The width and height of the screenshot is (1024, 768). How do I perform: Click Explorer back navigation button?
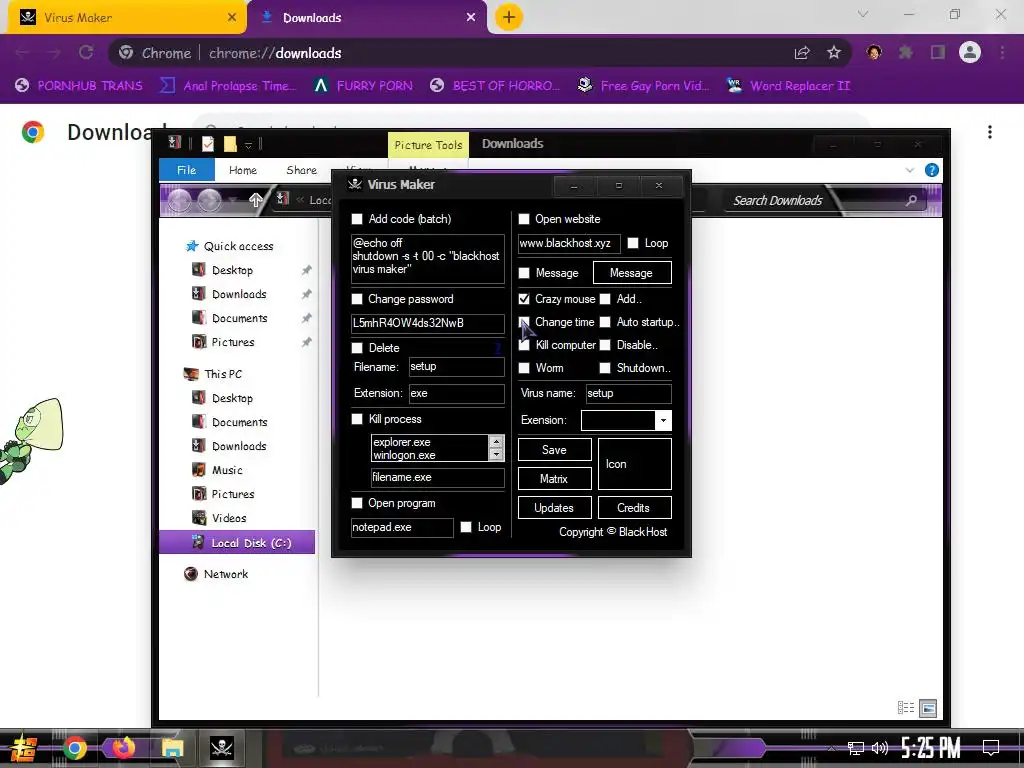[180, 200]
